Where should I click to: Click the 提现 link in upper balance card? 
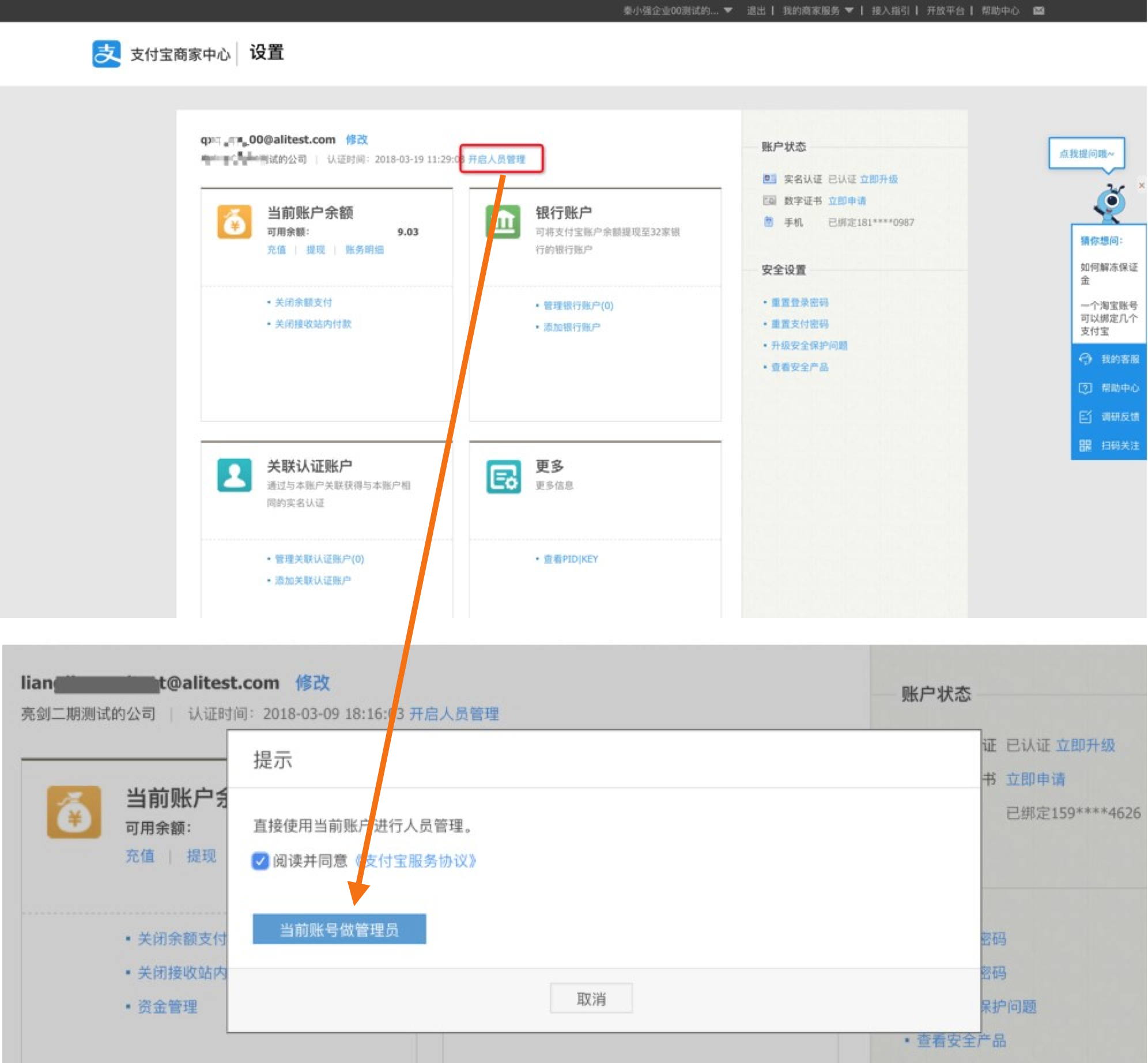tap(315, 250)
